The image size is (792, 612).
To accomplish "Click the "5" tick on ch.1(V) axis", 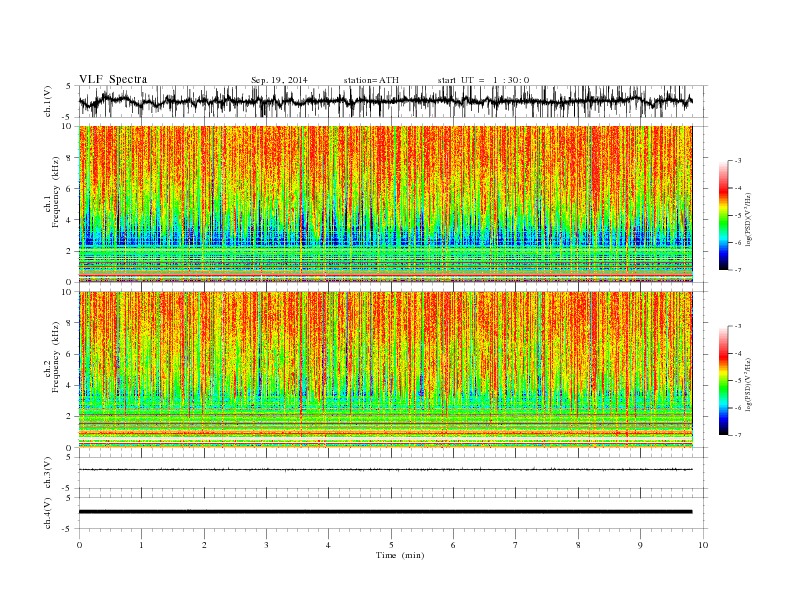I will tap(69, 86).
